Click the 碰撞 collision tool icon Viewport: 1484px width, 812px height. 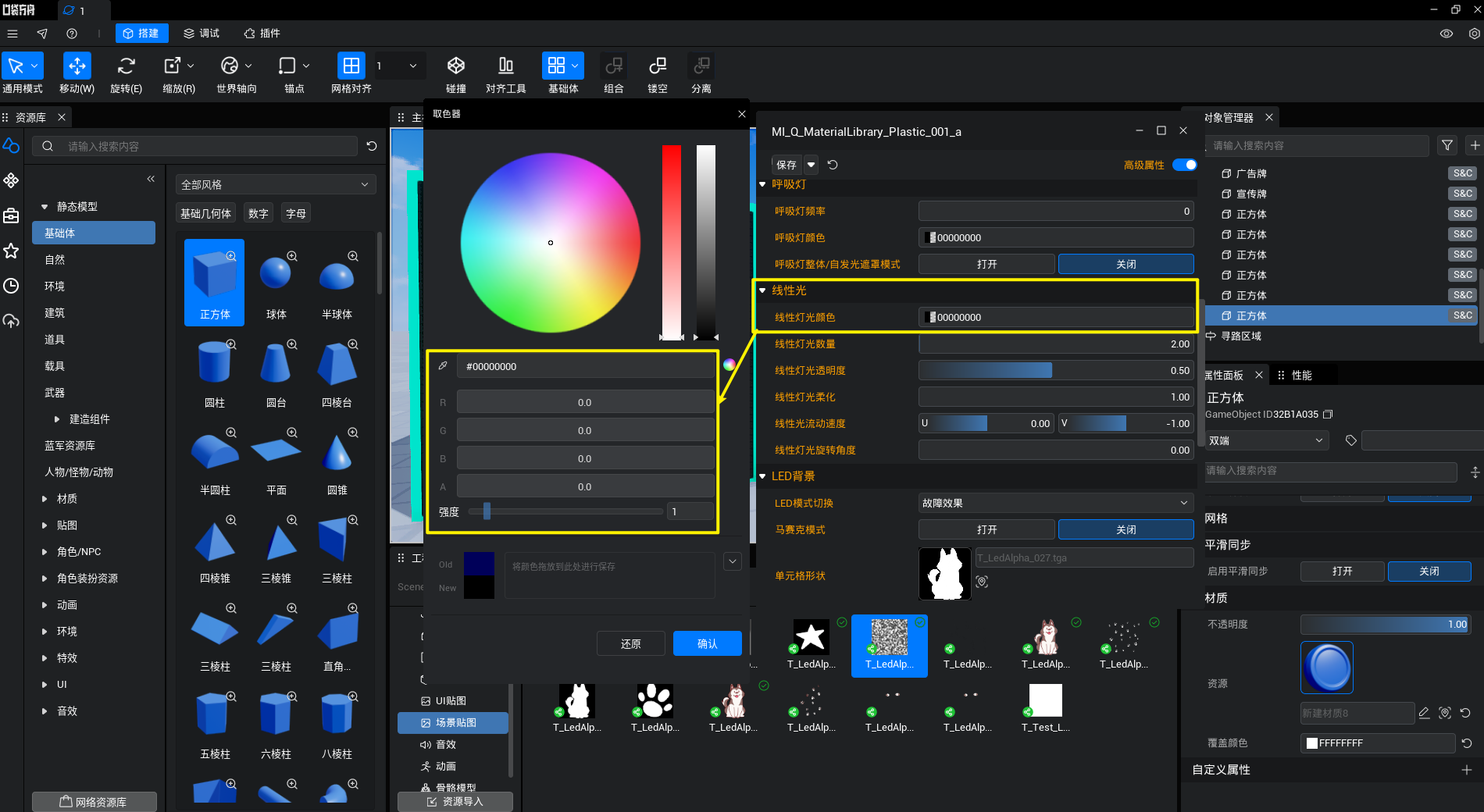point(456,66)
